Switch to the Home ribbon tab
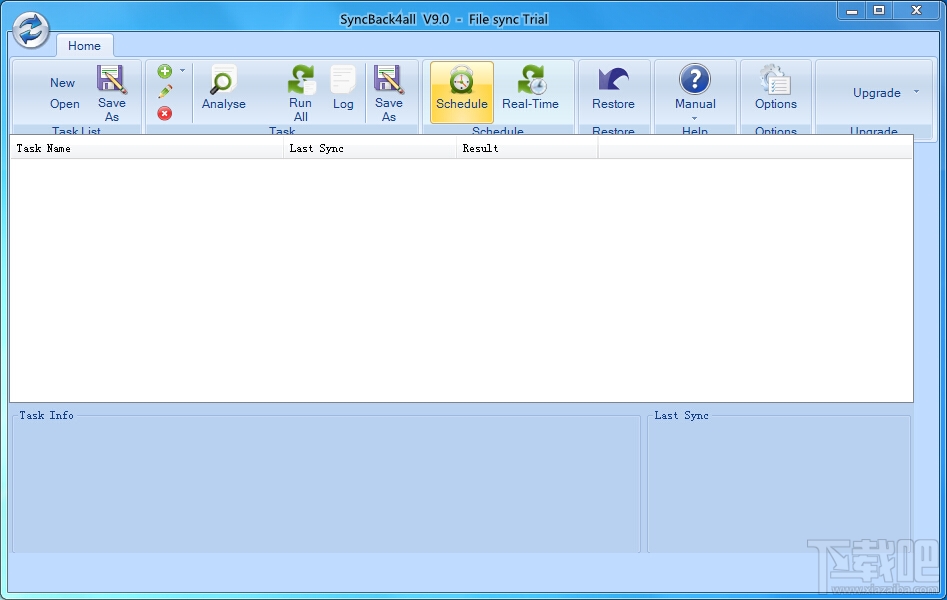The image size is (947, 600). click(84, 46)
